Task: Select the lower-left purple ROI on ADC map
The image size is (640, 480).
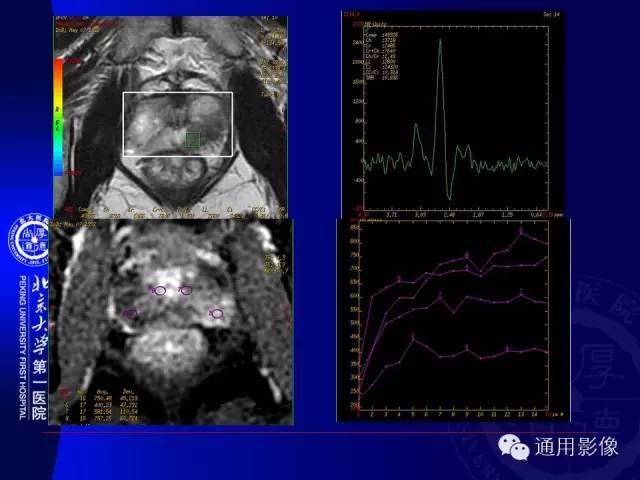Action: pos(130,313)
